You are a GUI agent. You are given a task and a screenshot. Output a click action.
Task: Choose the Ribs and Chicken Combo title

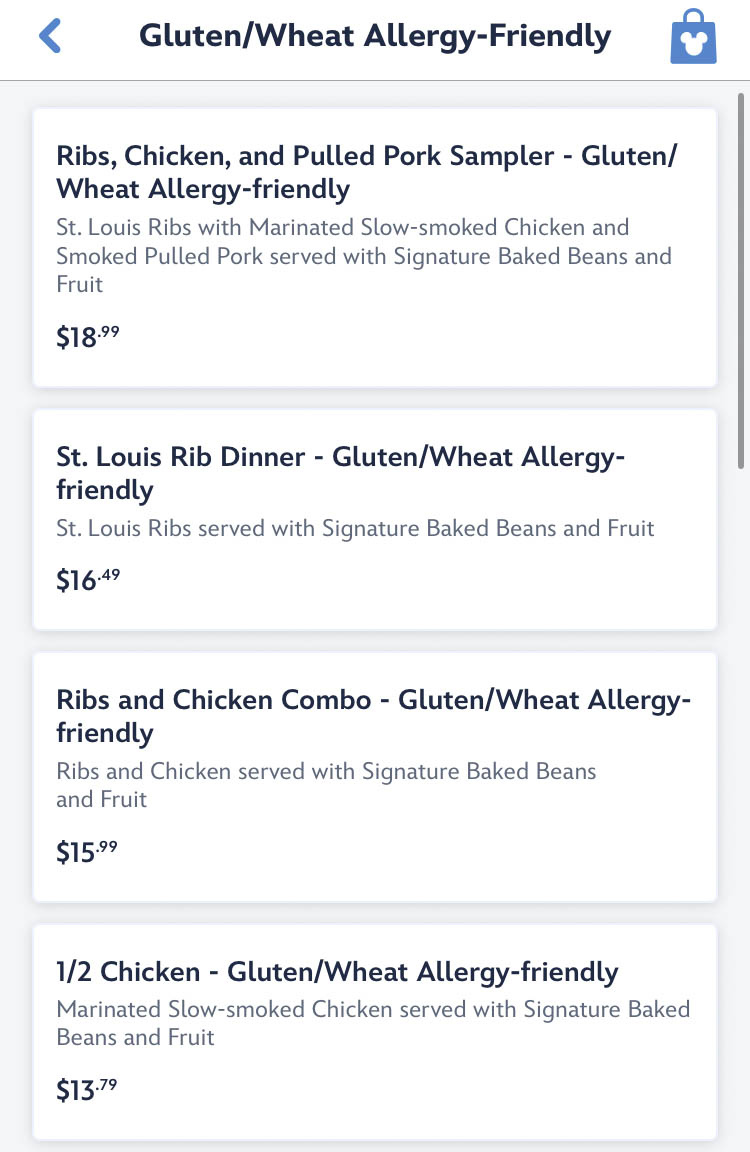372,716
